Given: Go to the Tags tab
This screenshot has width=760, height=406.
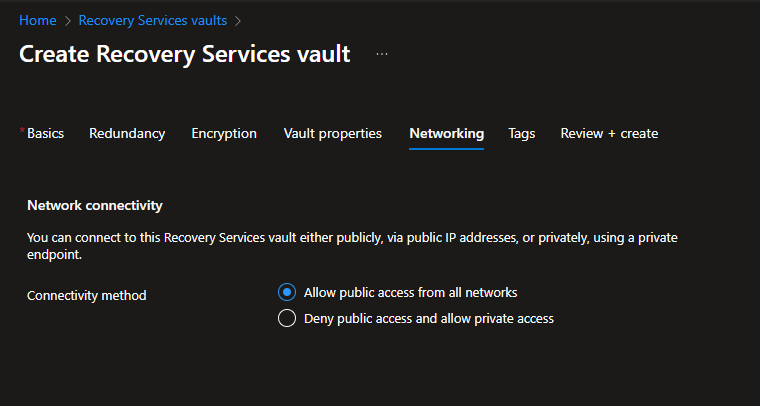Looking at the screenshot, I should click(521, 133).
